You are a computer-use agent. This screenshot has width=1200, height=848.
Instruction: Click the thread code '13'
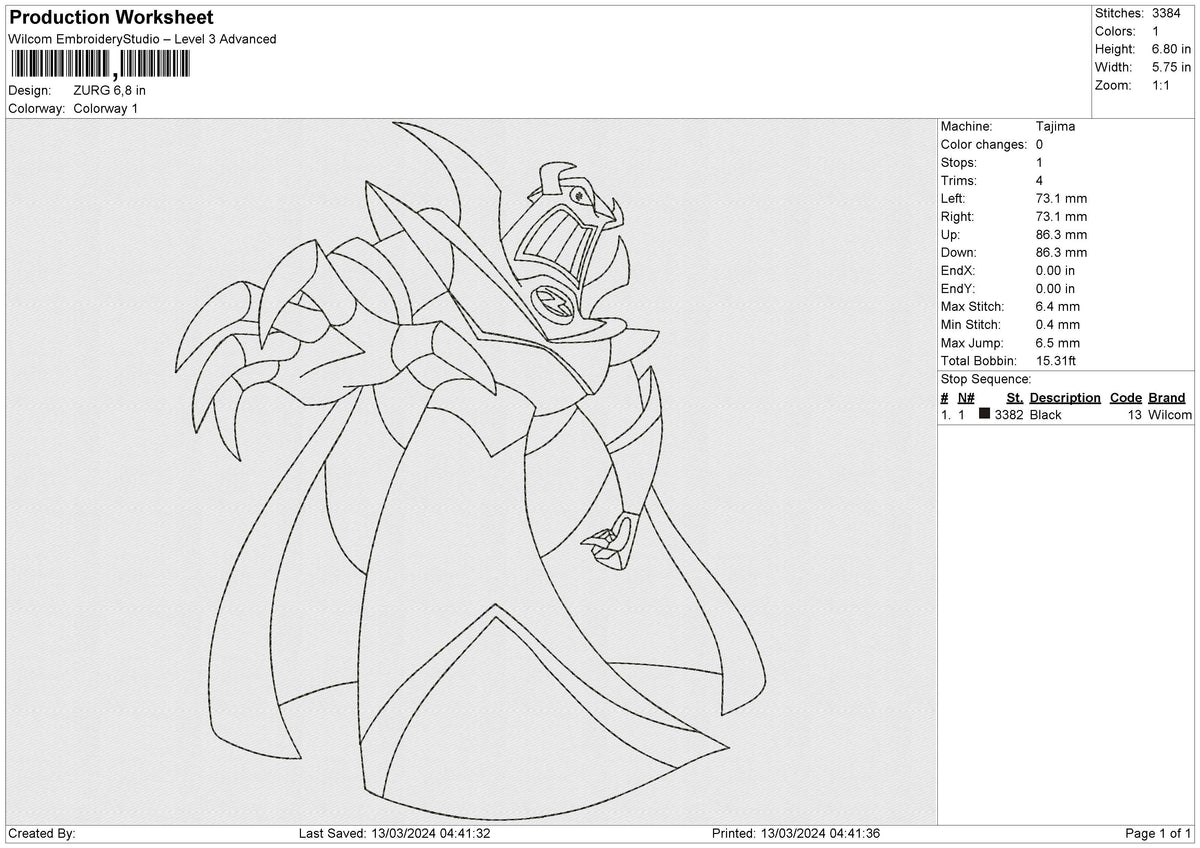click(1134, 414)
